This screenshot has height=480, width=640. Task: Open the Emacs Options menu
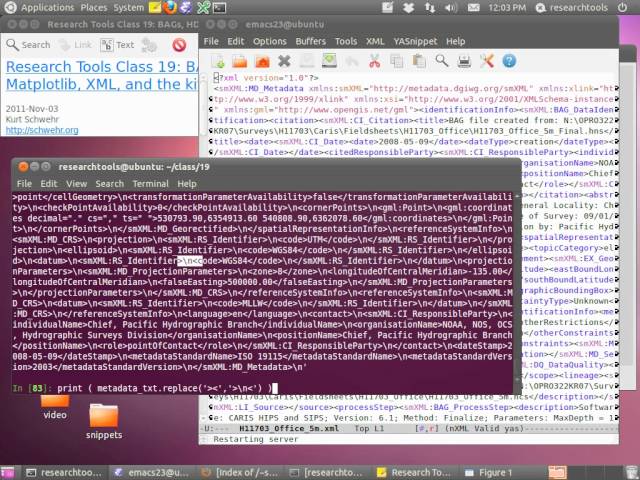(270, 41)
